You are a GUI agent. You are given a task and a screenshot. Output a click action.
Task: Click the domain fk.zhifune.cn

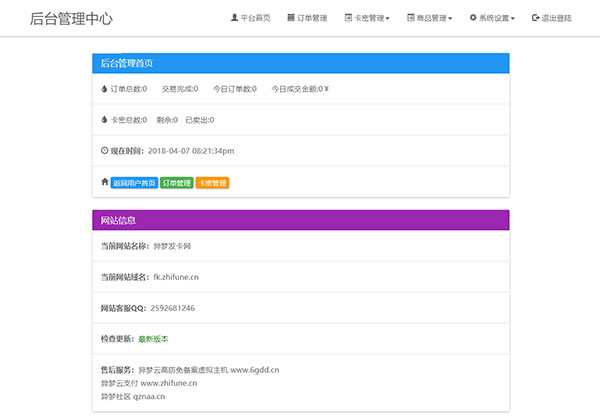click(x=176, y=277)
